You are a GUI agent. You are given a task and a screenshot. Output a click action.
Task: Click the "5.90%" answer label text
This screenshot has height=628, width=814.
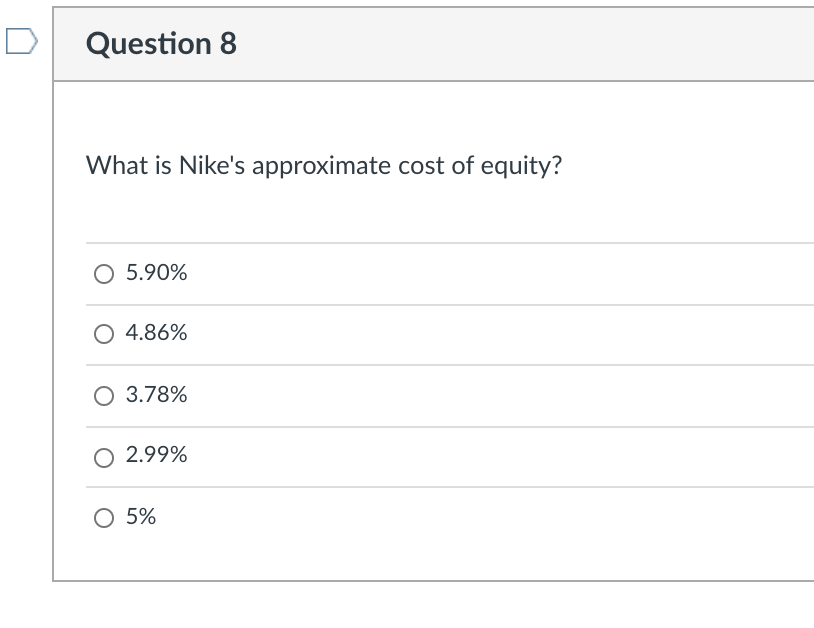157,273
